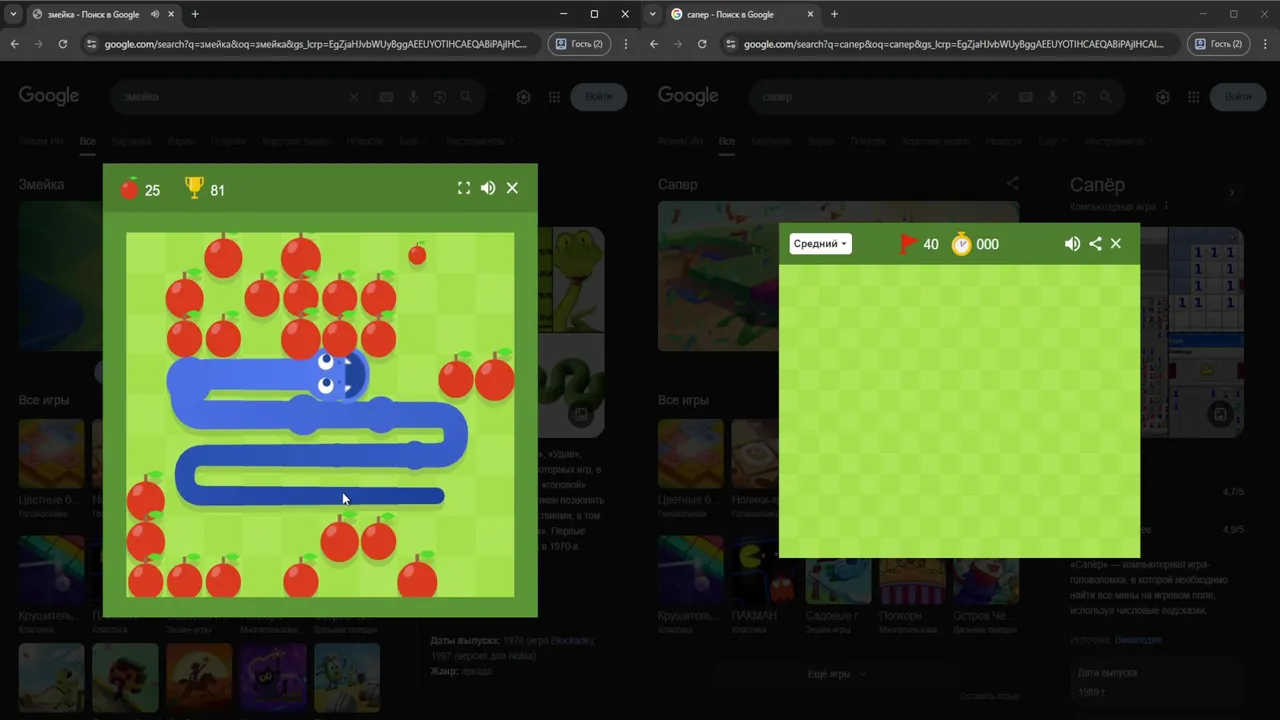Click the trophy high score icon
This screenshot has width=1280, height=720.
tap(194, 188)
